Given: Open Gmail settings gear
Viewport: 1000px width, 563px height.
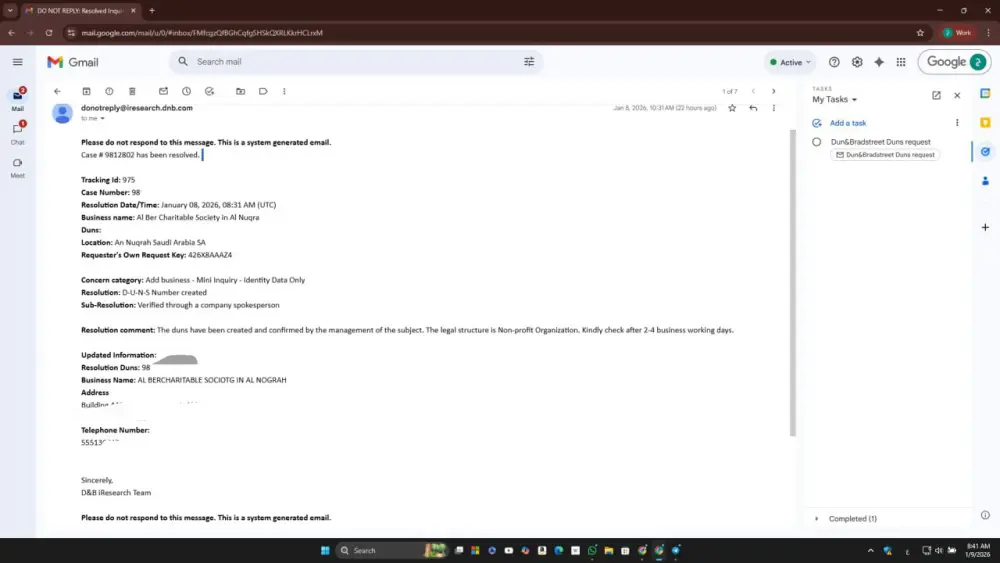Looking at the screenshot, I should 857,62.
